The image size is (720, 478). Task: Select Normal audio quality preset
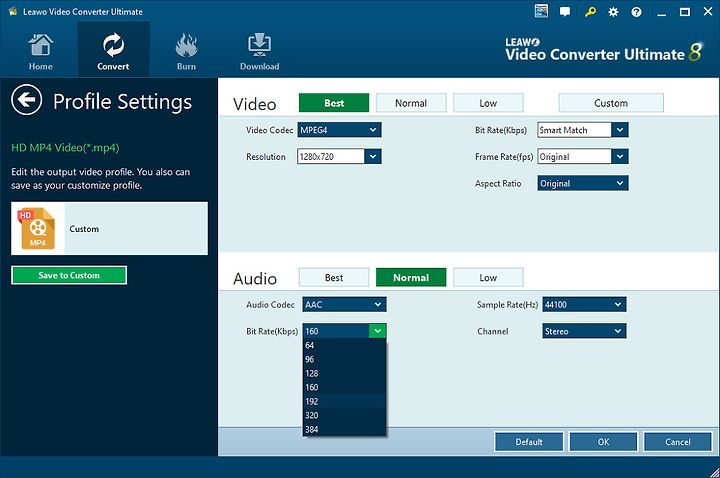click(x=411, y=277)
